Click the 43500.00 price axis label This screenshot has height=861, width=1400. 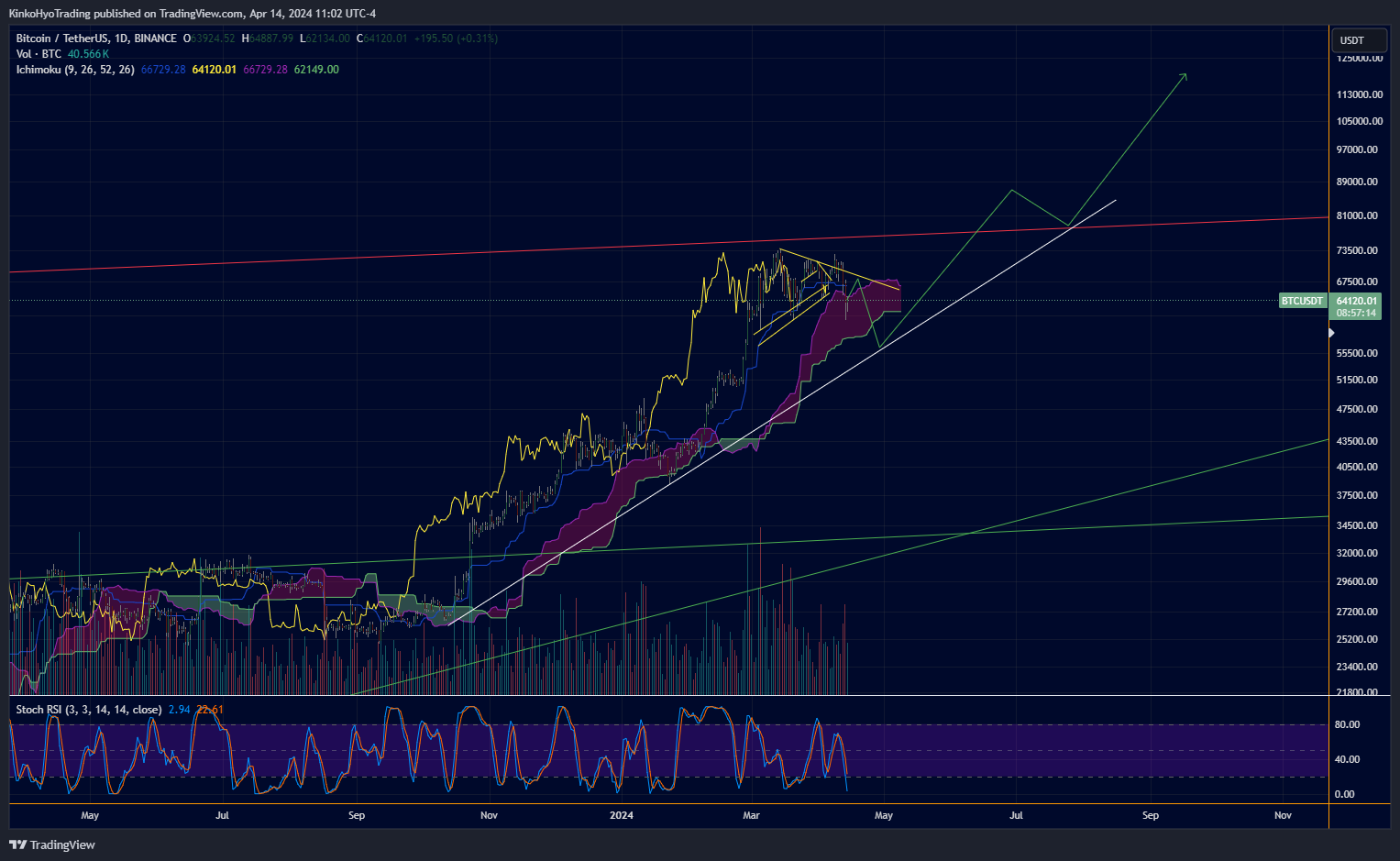tap(1358, 441)
